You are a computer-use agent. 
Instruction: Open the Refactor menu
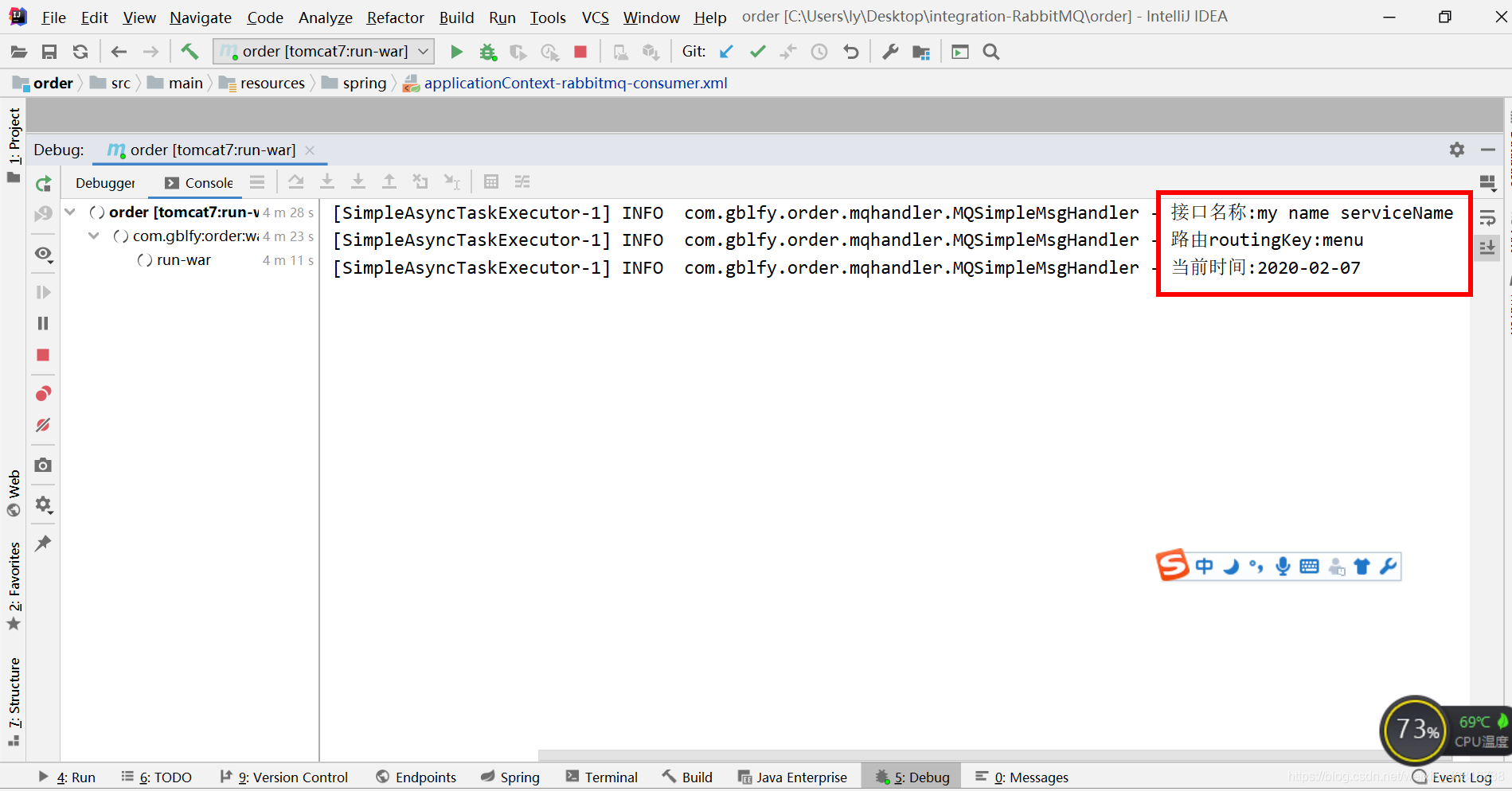[395, 18]
